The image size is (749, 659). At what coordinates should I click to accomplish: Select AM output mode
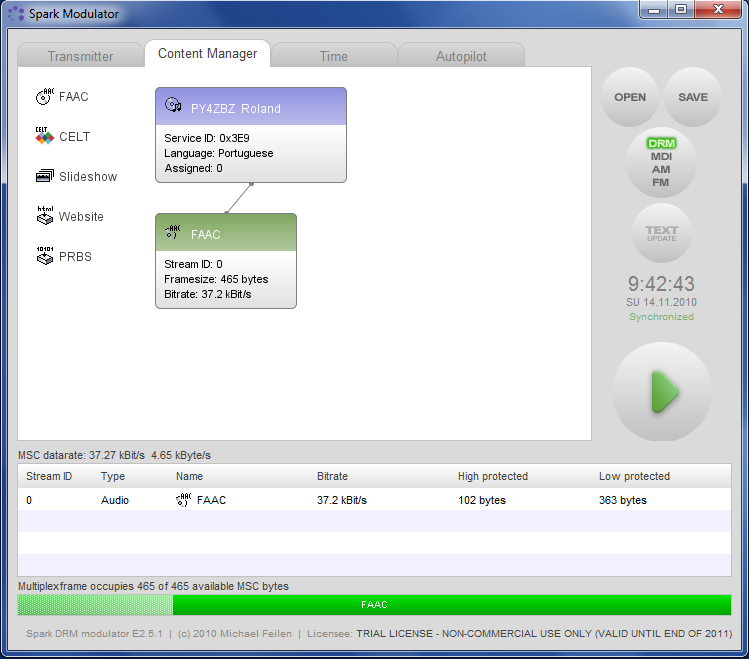click(661, 170)
